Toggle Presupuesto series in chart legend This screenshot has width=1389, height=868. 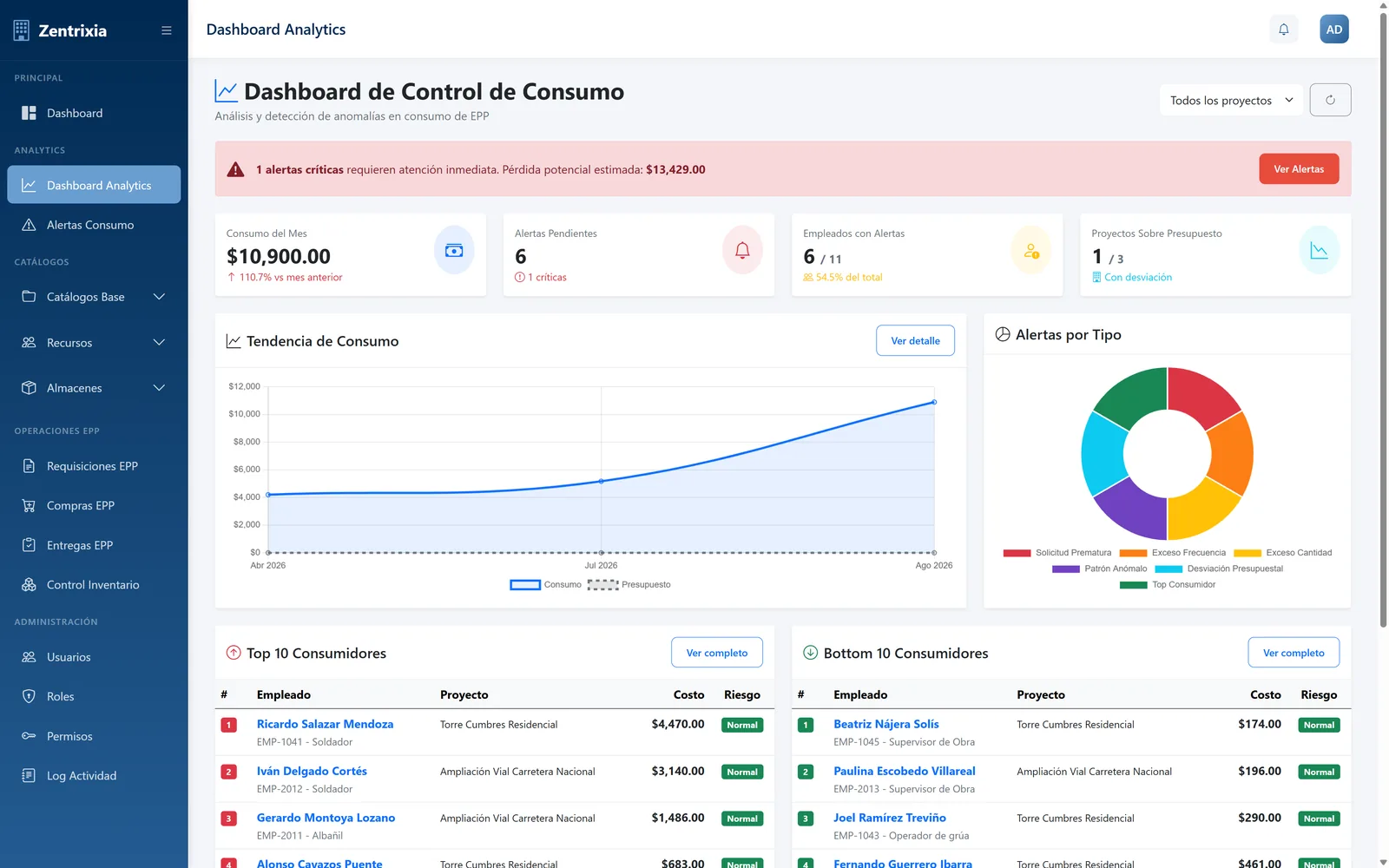[629, 585]
